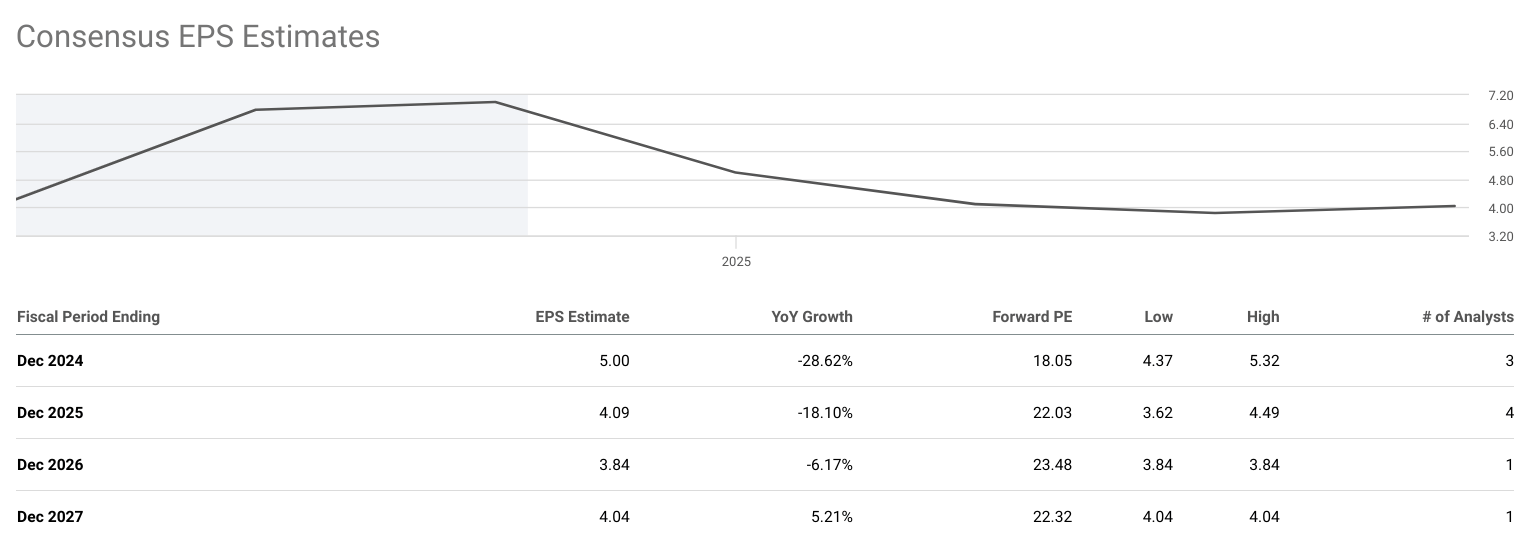This screenshot has width=1531, height=551.
Task: Click the 2025 marker on chart x-axis
Action: tap(736, 262)
